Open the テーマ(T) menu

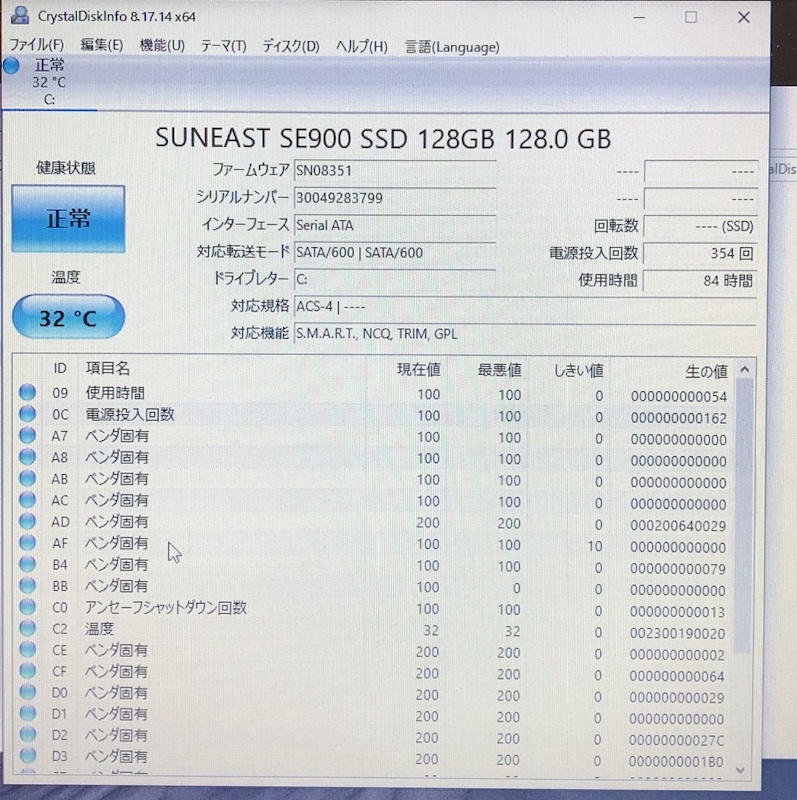pos(223,46)
